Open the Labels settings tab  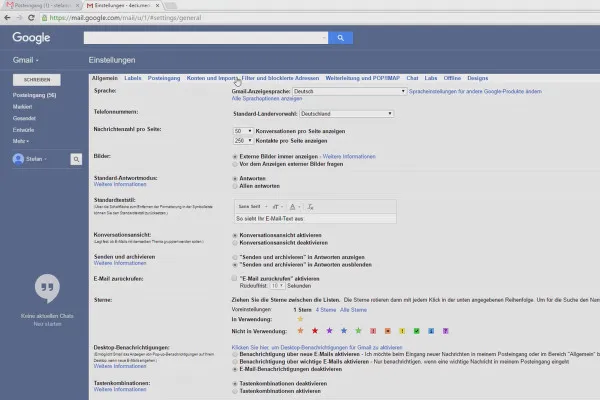click(133, 78)
